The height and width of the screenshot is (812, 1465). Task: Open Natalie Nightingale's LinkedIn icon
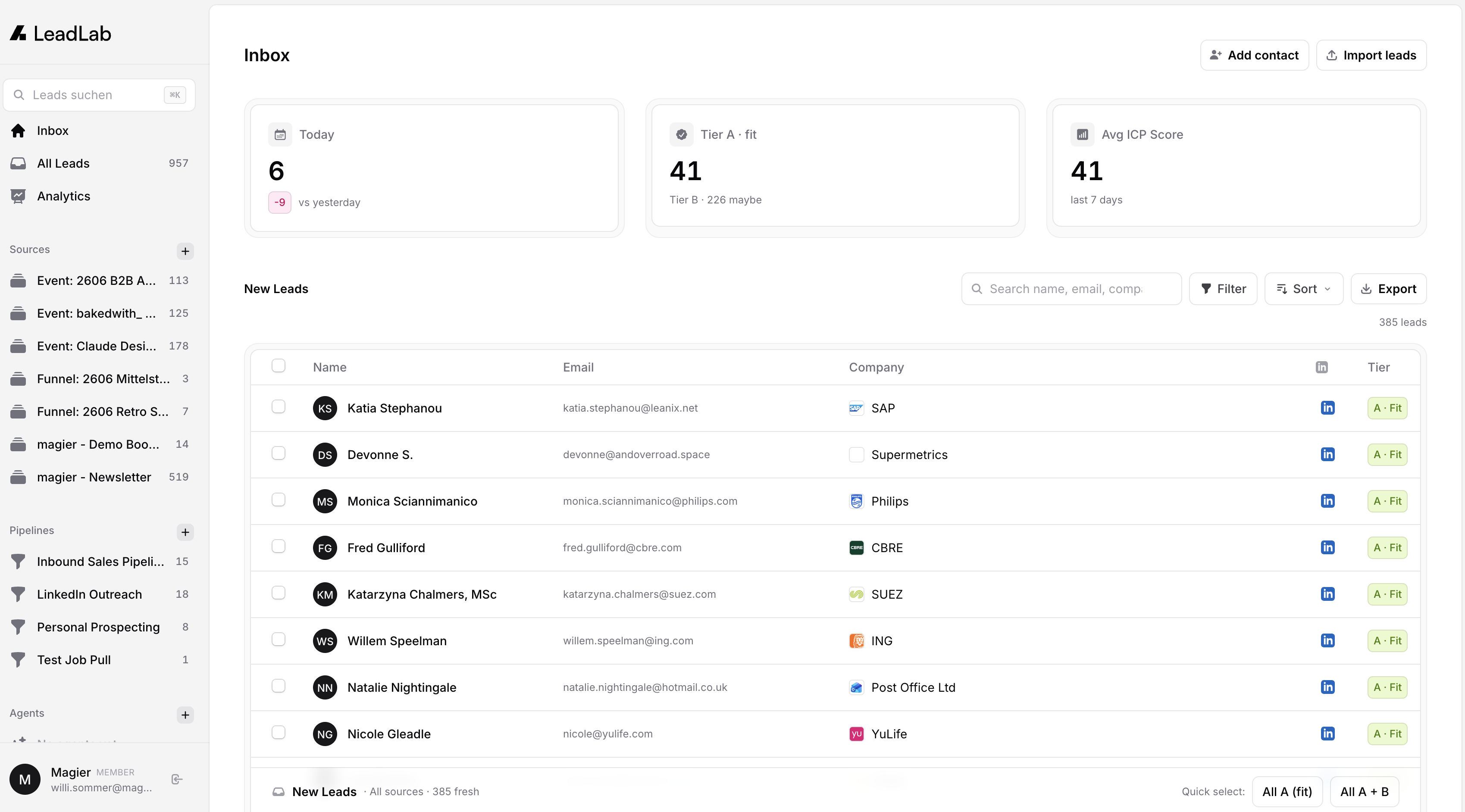(1327, 687)
